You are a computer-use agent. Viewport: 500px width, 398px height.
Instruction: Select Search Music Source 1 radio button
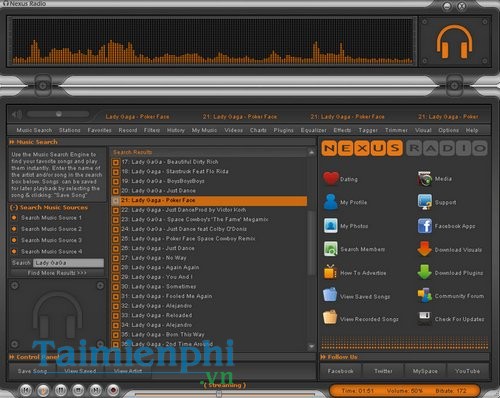(14, 218)
